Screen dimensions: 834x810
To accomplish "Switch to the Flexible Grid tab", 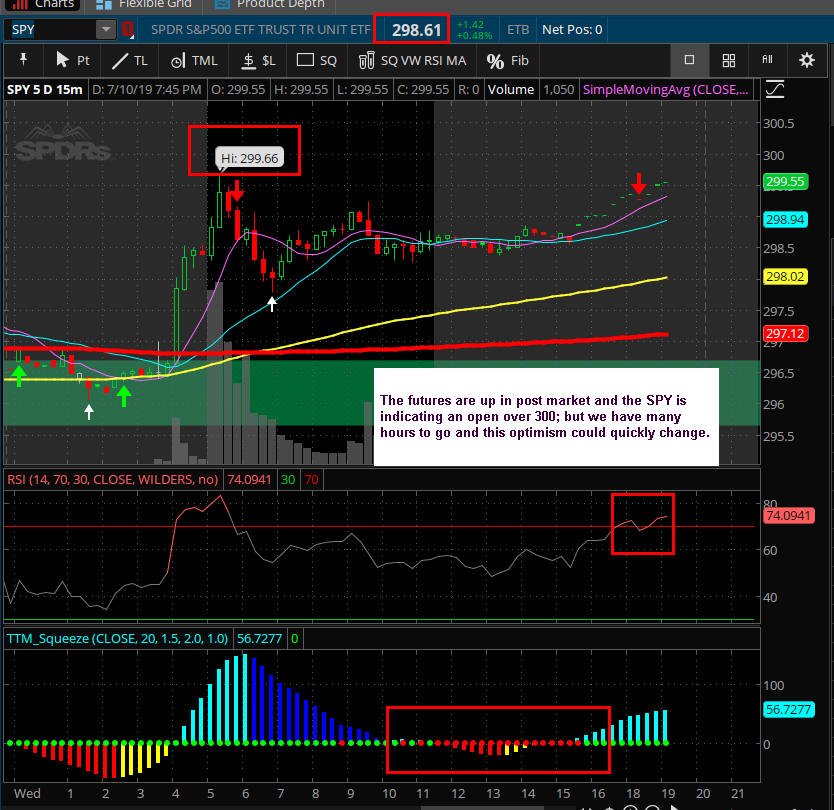I will coord(144,5).
